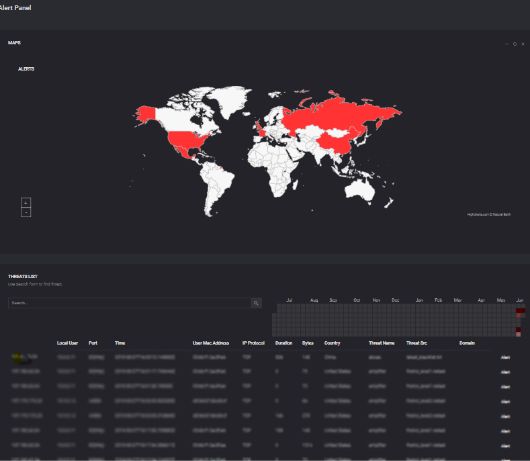Click the China cell in Country column
Viewport: 530px width, 461px height.
(x=330, y=357)
